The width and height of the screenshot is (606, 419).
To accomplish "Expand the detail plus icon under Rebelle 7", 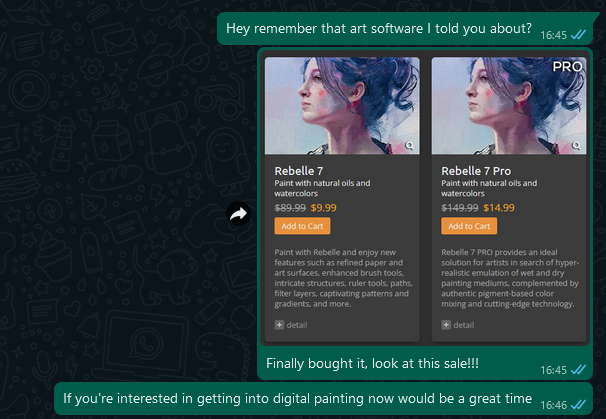I will pos(279,325).
